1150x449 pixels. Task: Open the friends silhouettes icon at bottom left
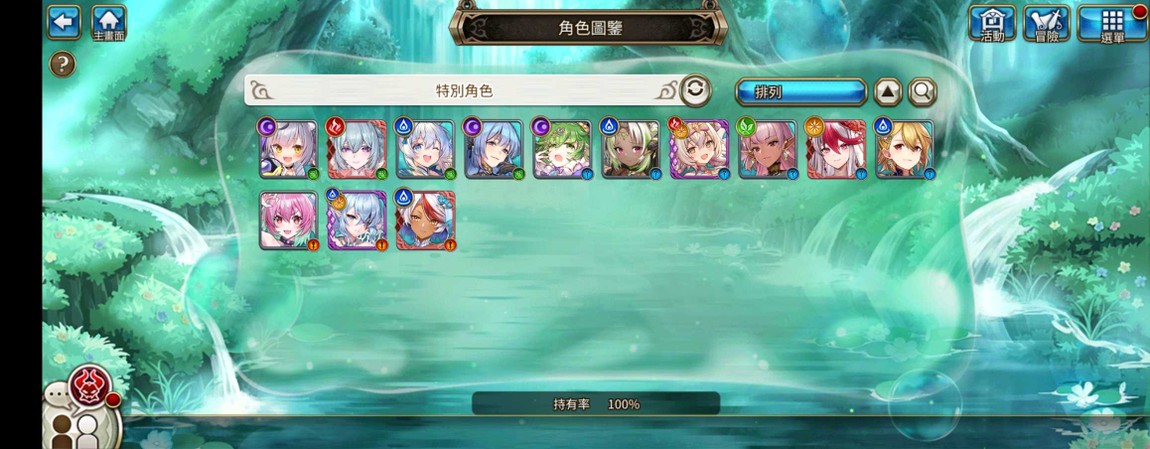click(78, 429)
